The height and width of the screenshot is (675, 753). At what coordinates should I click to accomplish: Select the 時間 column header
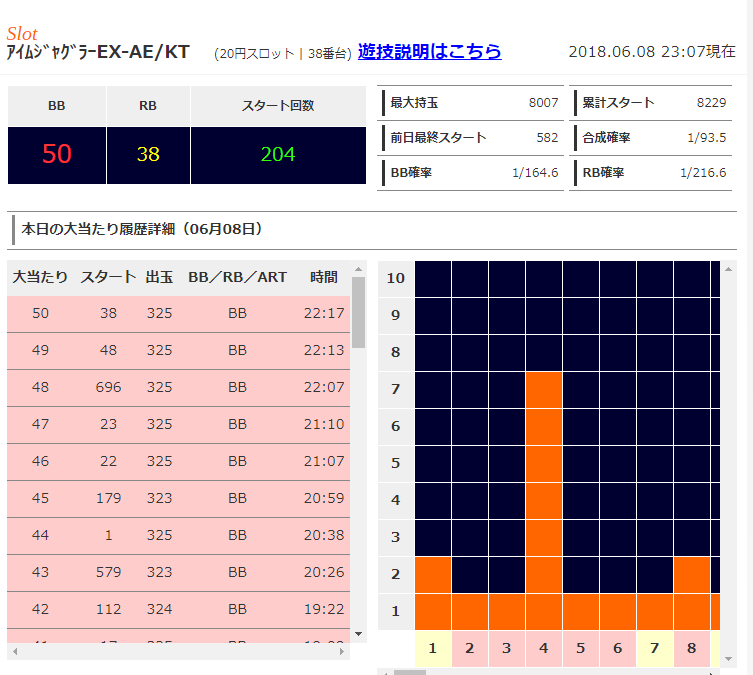click(x=324, y=277)
